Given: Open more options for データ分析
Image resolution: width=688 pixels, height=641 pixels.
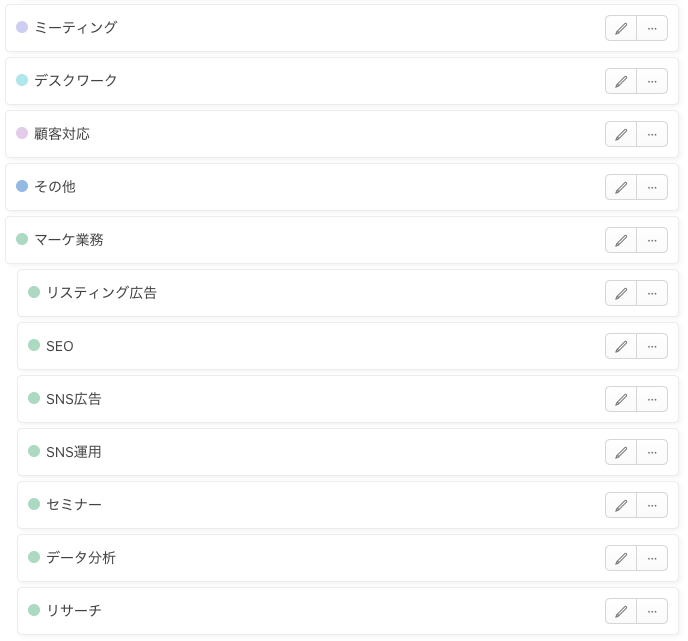Looking at the screenshot, I should (652, 558).
